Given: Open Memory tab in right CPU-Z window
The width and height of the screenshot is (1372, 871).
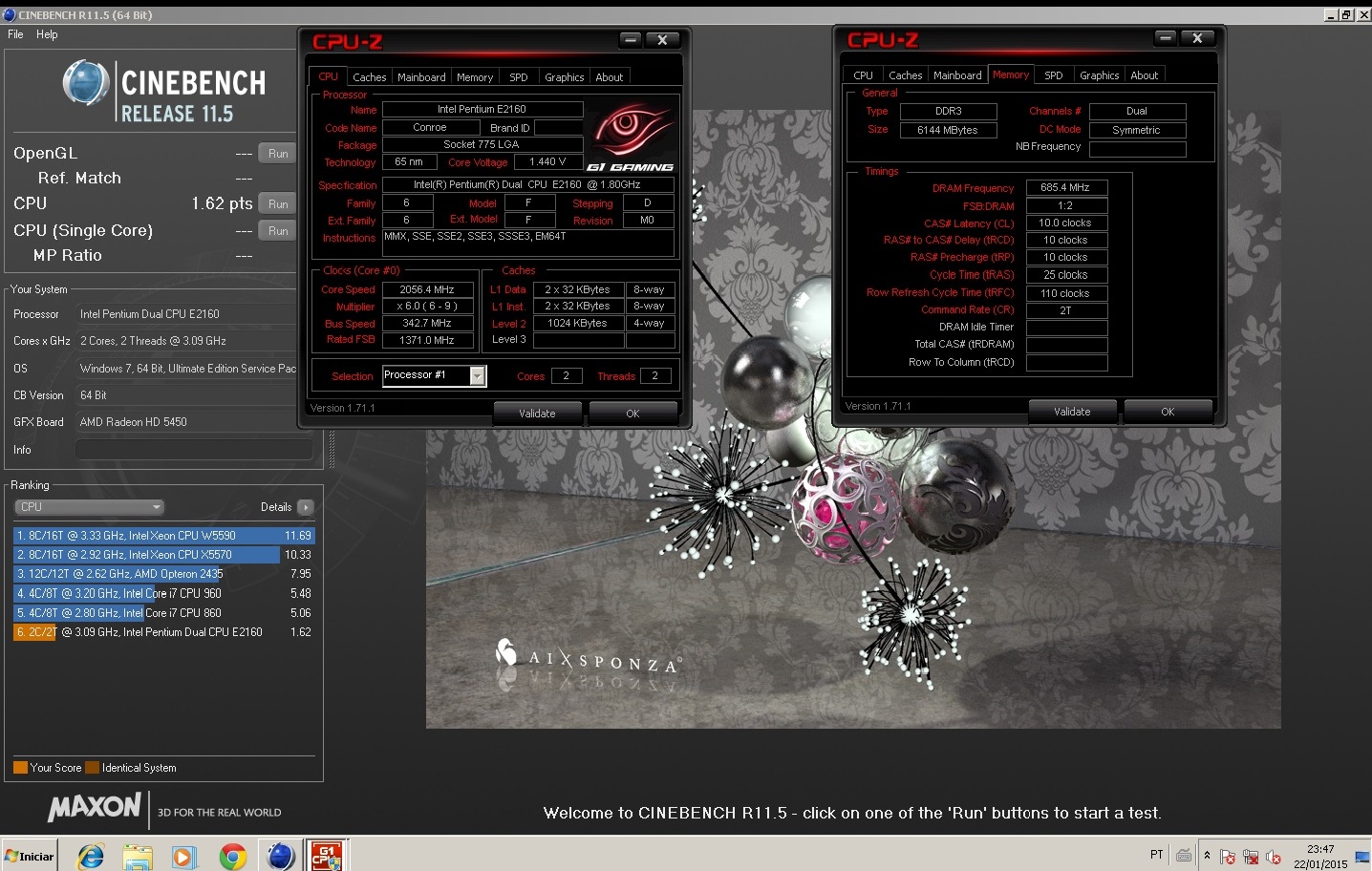Looking at the screenshot, I should (x=1011, y=74).
